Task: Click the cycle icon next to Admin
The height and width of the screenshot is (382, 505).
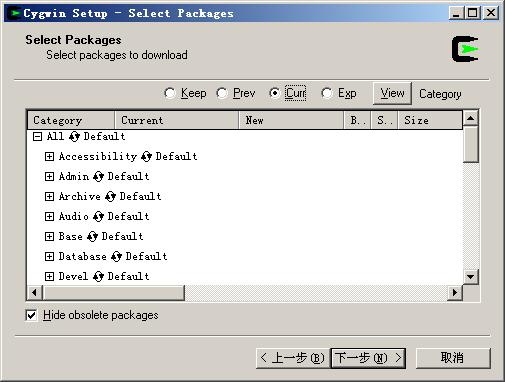Action: [98, 176]
